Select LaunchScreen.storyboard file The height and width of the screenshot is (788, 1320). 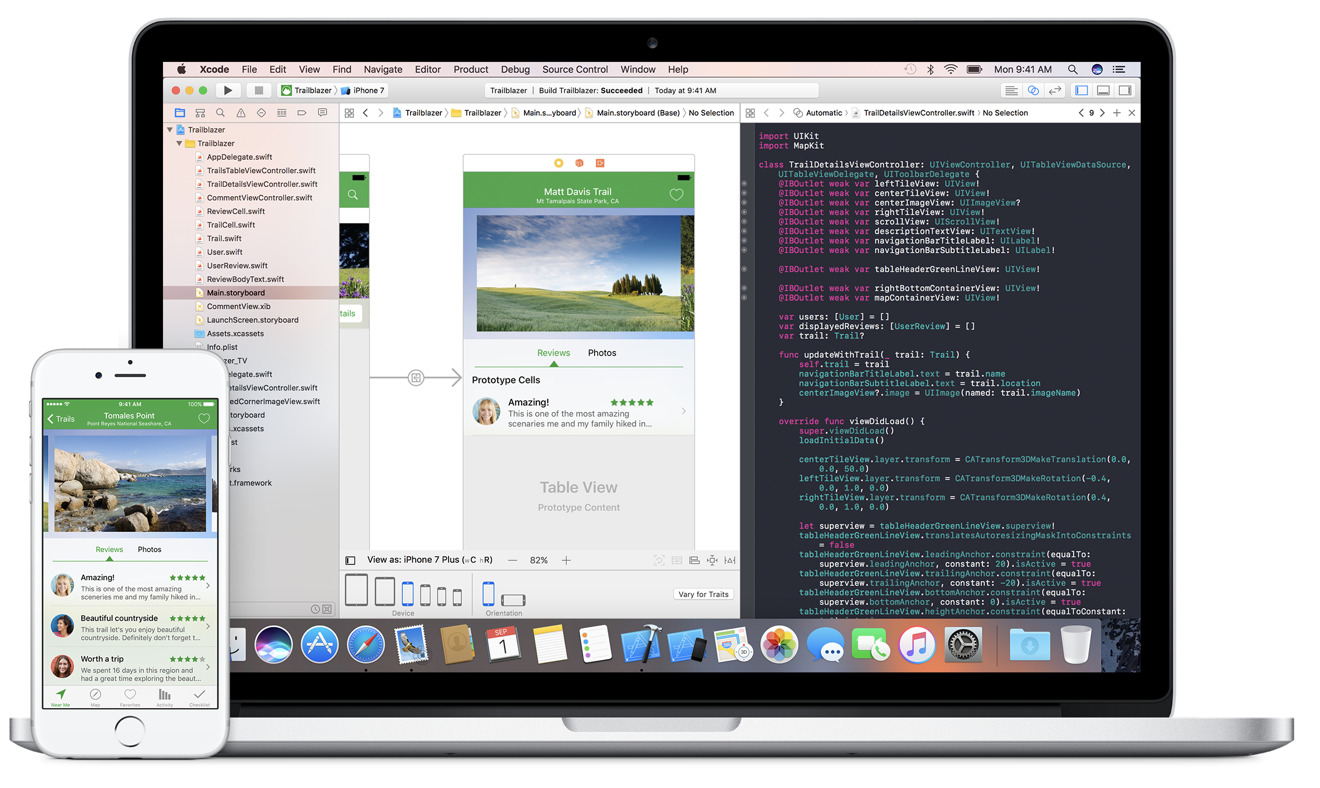252,320
